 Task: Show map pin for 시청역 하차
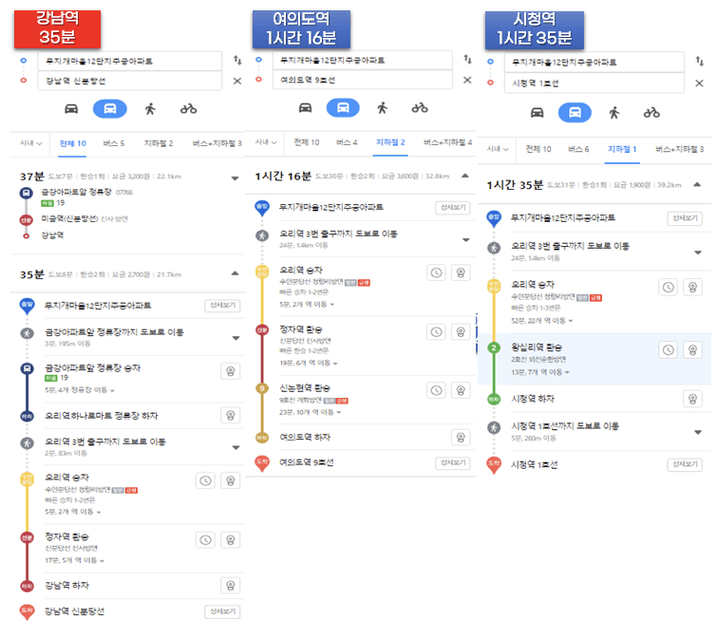pyautogui.click(x=692, y=399)
